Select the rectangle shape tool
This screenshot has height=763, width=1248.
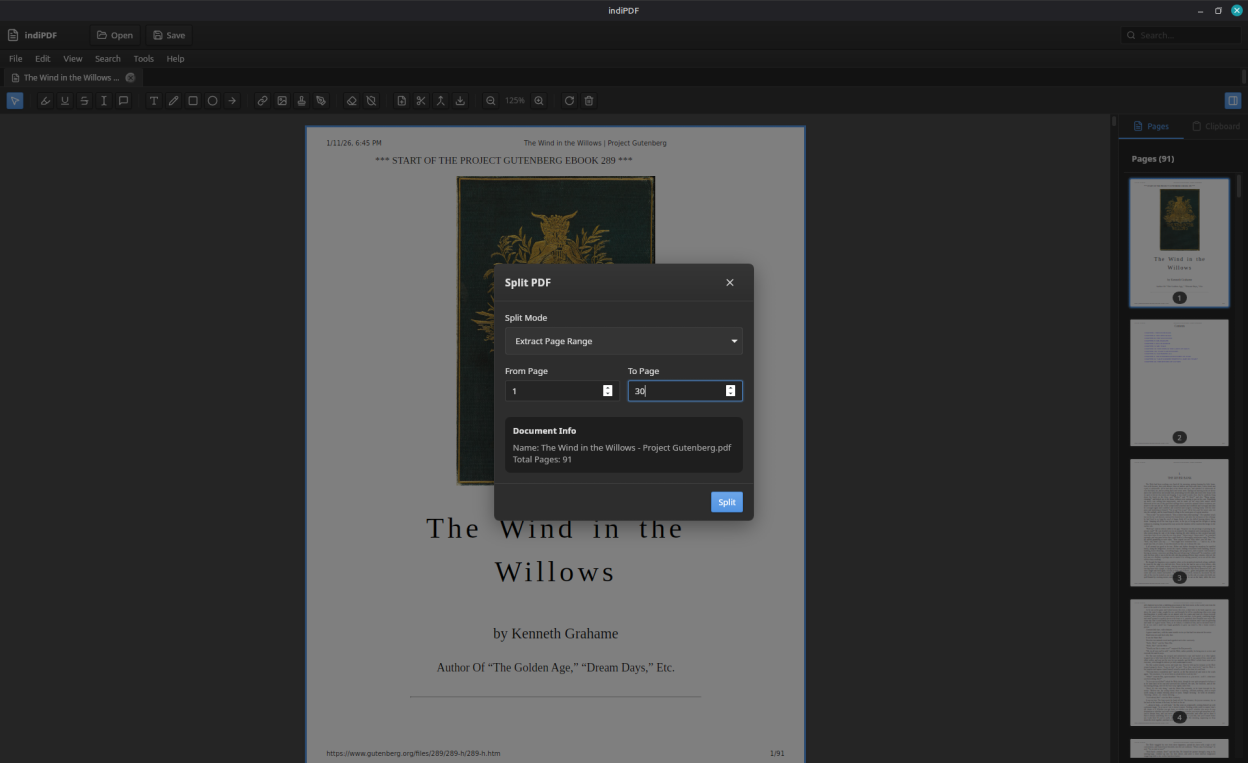[x=193, y=101]
